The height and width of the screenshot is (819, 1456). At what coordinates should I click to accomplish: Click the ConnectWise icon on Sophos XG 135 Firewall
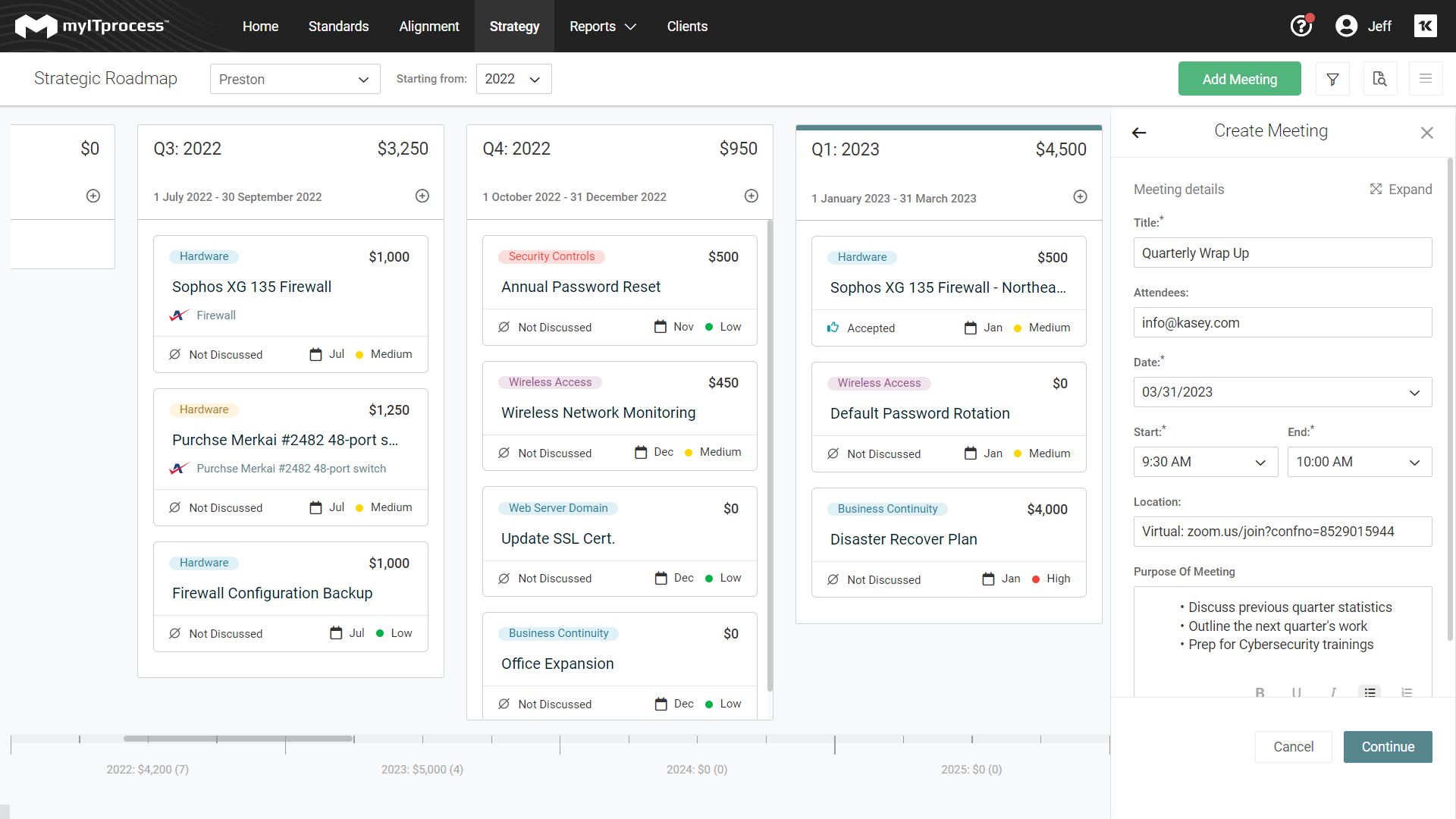coord(179,315)
